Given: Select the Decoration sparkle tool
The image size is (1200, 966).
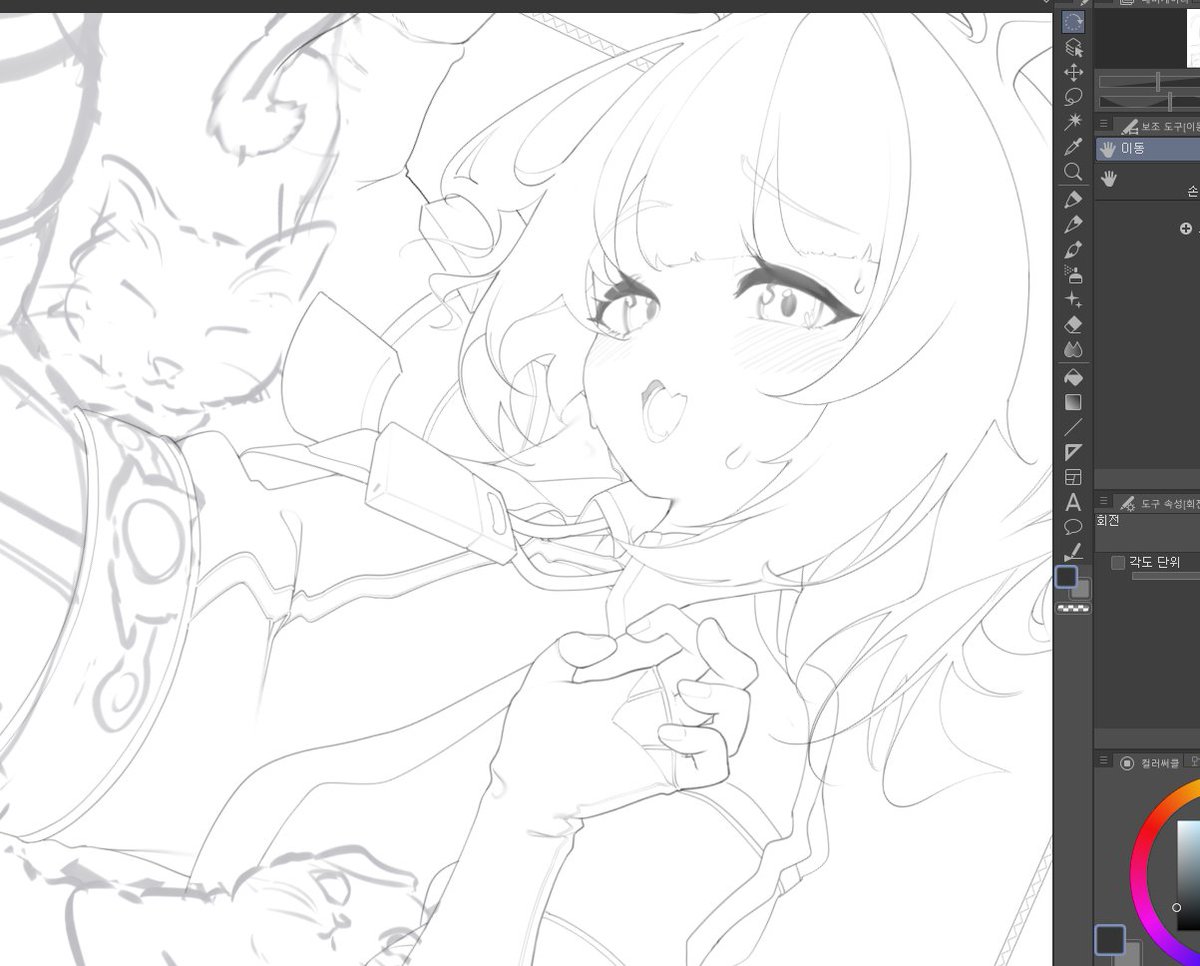Looking at the screenshot, I should (x=1073, y=299).
